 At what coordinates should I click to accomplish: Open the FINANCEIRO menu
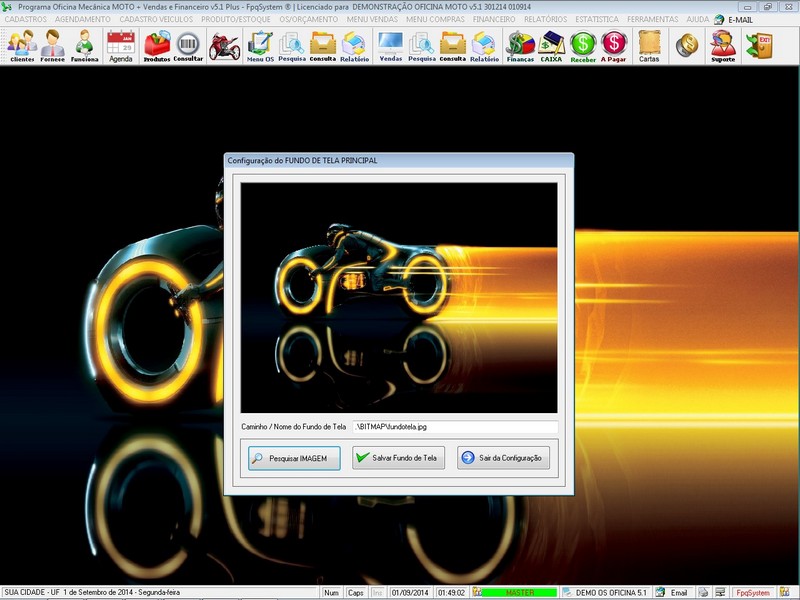pos(494,19)
